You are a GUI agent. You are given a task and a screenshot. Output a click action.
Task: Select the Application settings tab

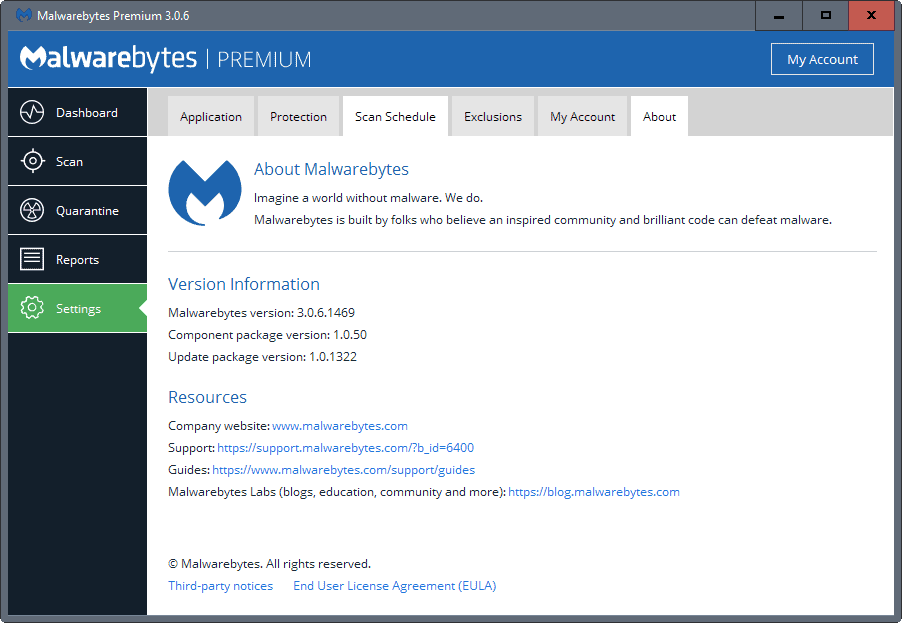coord(210,116)
